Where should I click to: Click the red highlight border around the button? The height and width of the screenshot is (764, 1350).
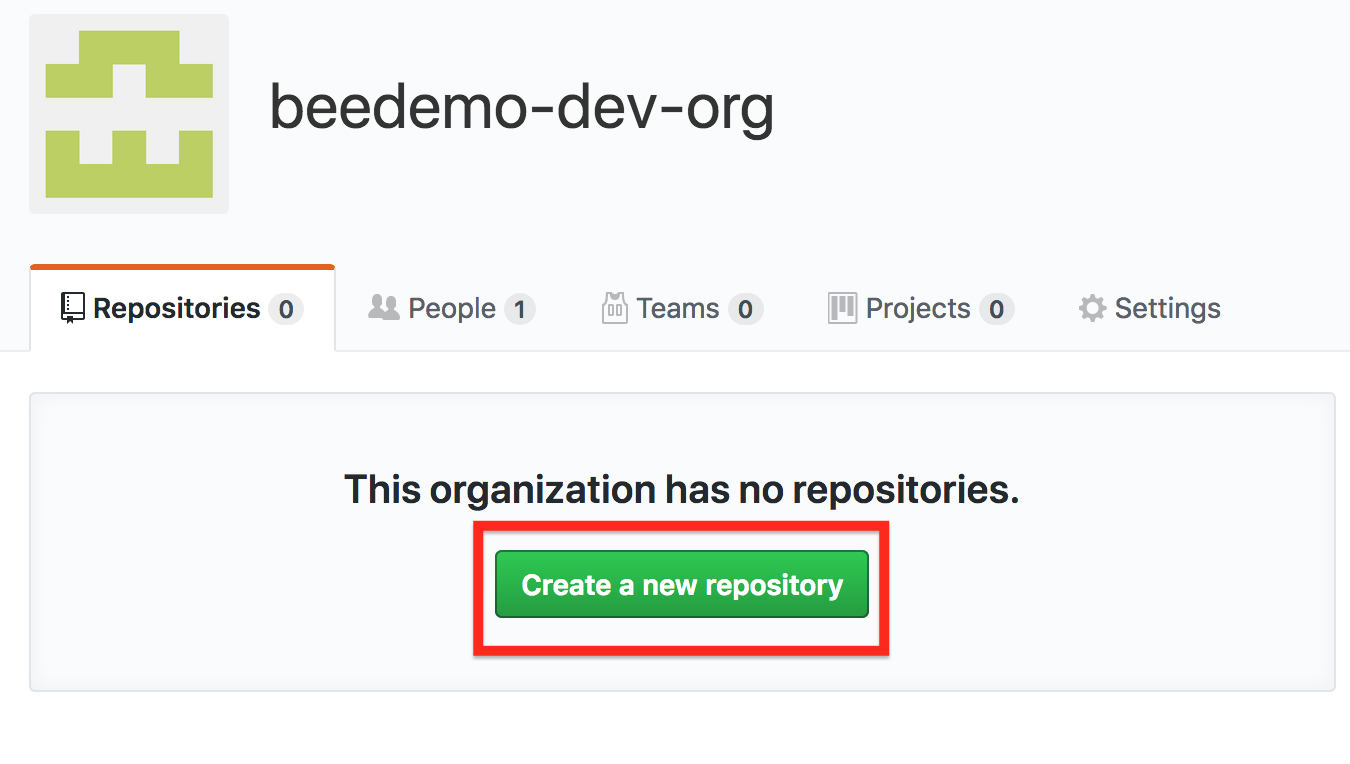tap(681, 526)
